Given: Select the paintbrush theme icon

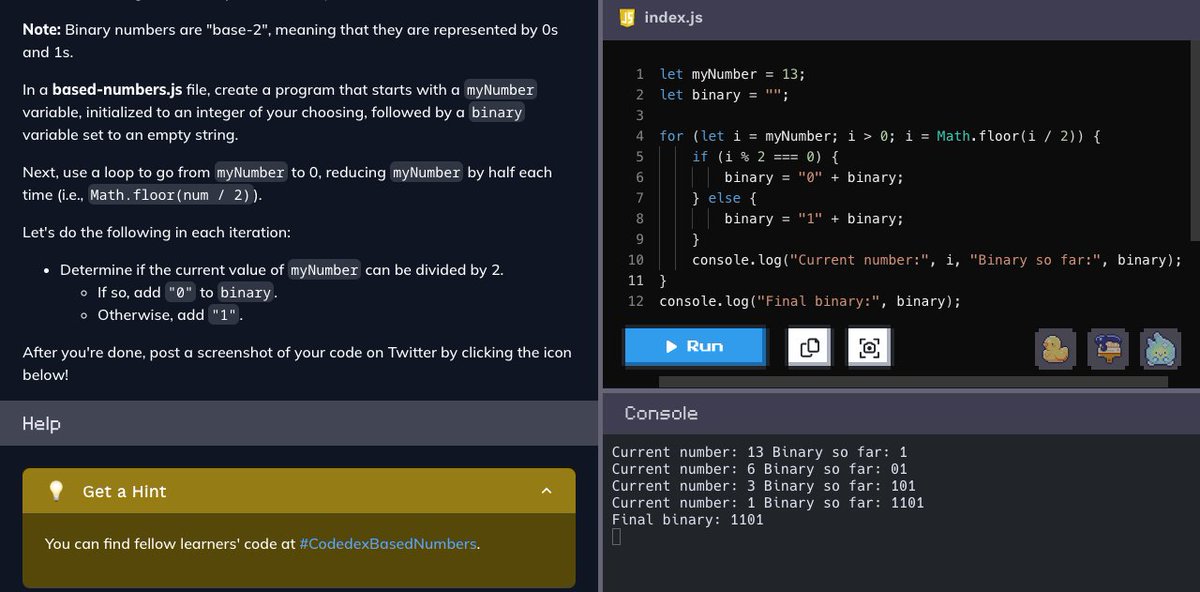Looking at the screenshot, I should [1108, 350].
